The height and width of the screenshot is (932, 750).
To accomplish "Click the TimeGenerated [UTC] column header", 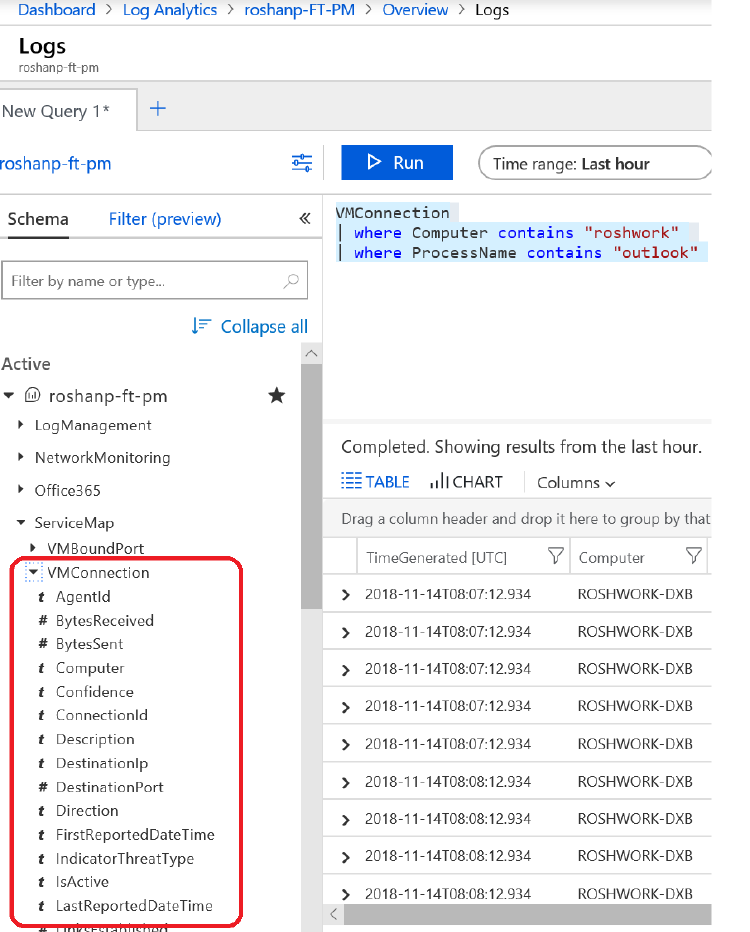I will point(436,558).
